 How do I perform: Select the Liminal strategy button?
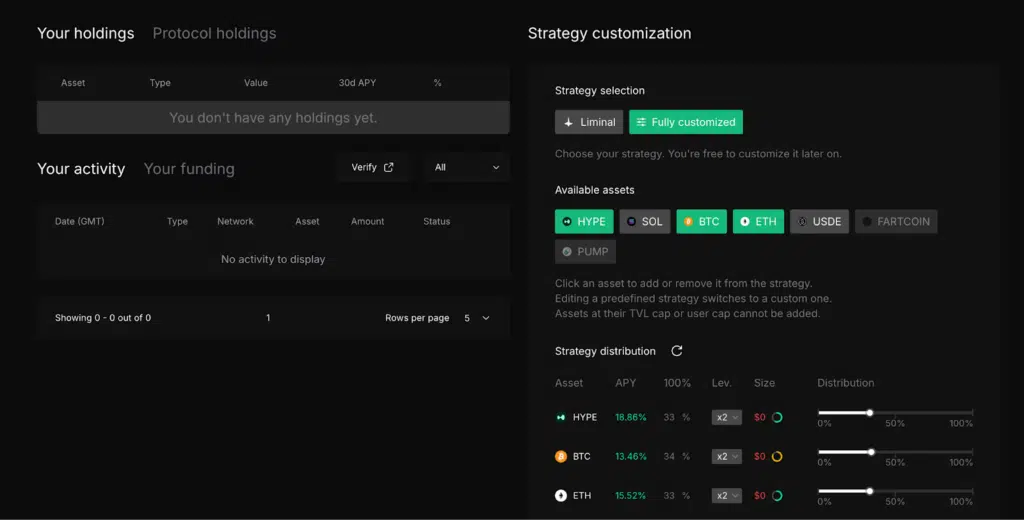click(x=589, y=122)
